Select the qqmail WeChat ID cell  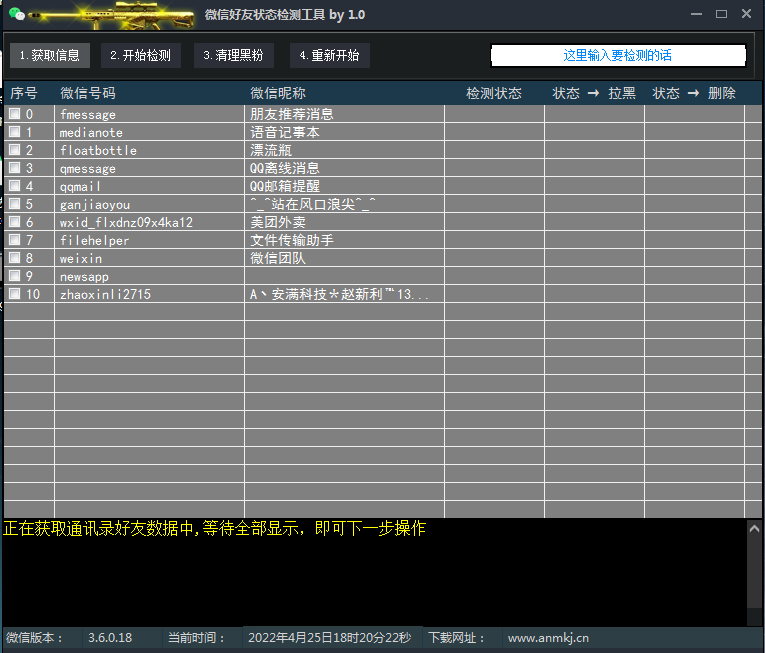[149, 186]
